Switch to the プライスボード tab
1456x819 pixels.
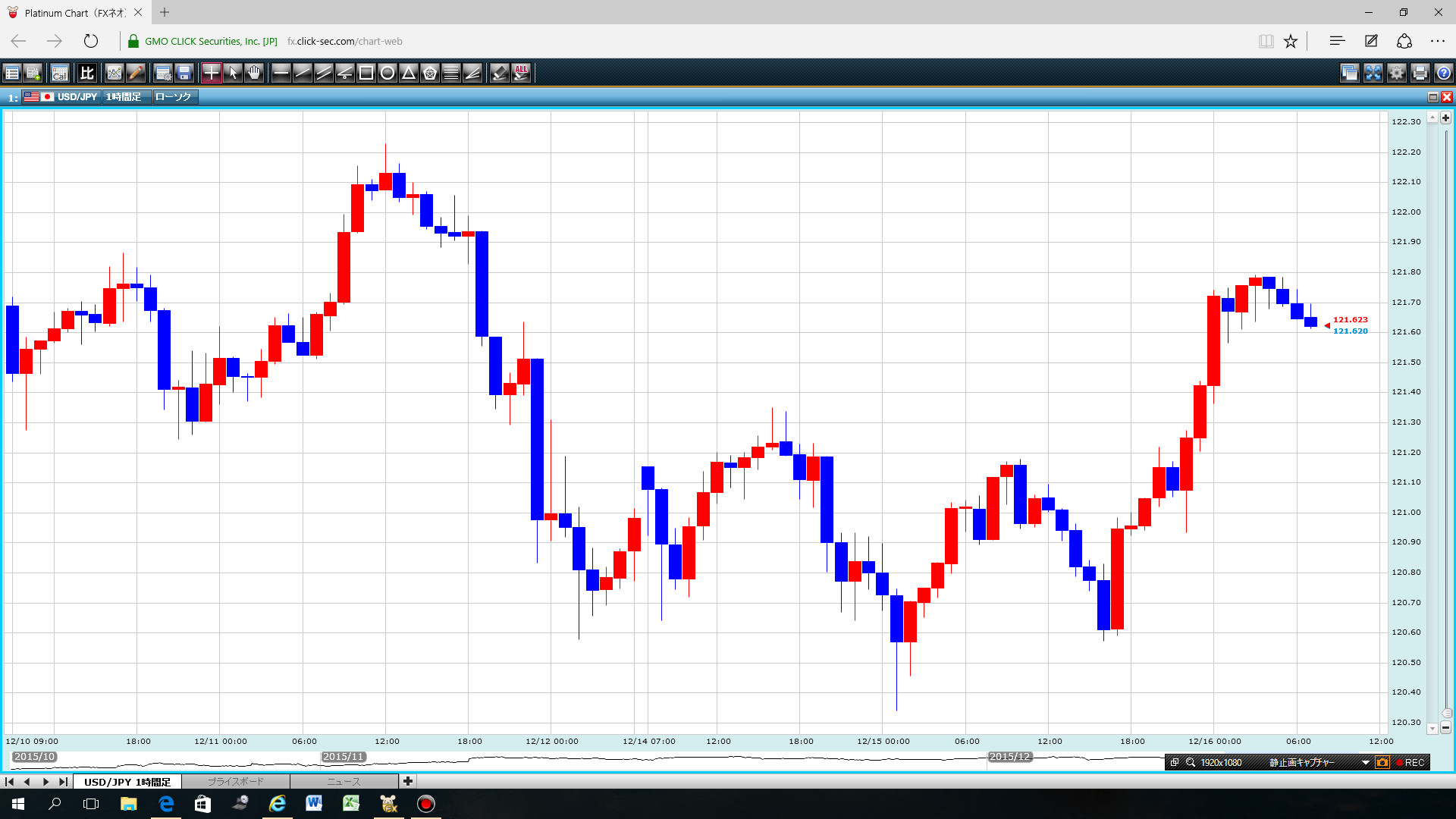pos(236,781)
